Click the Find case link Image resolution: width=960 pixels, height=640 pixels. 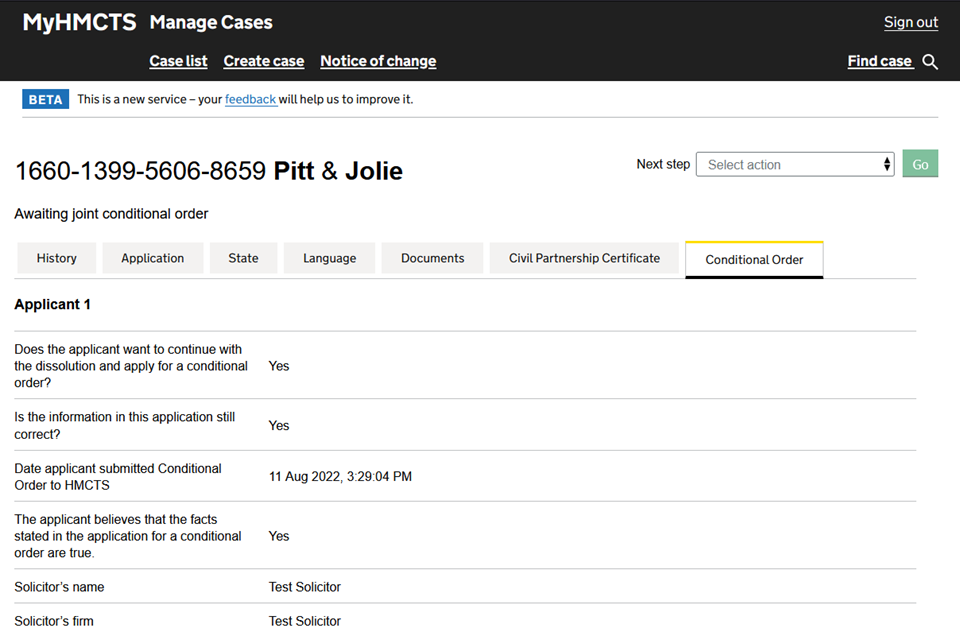[879, 61]
